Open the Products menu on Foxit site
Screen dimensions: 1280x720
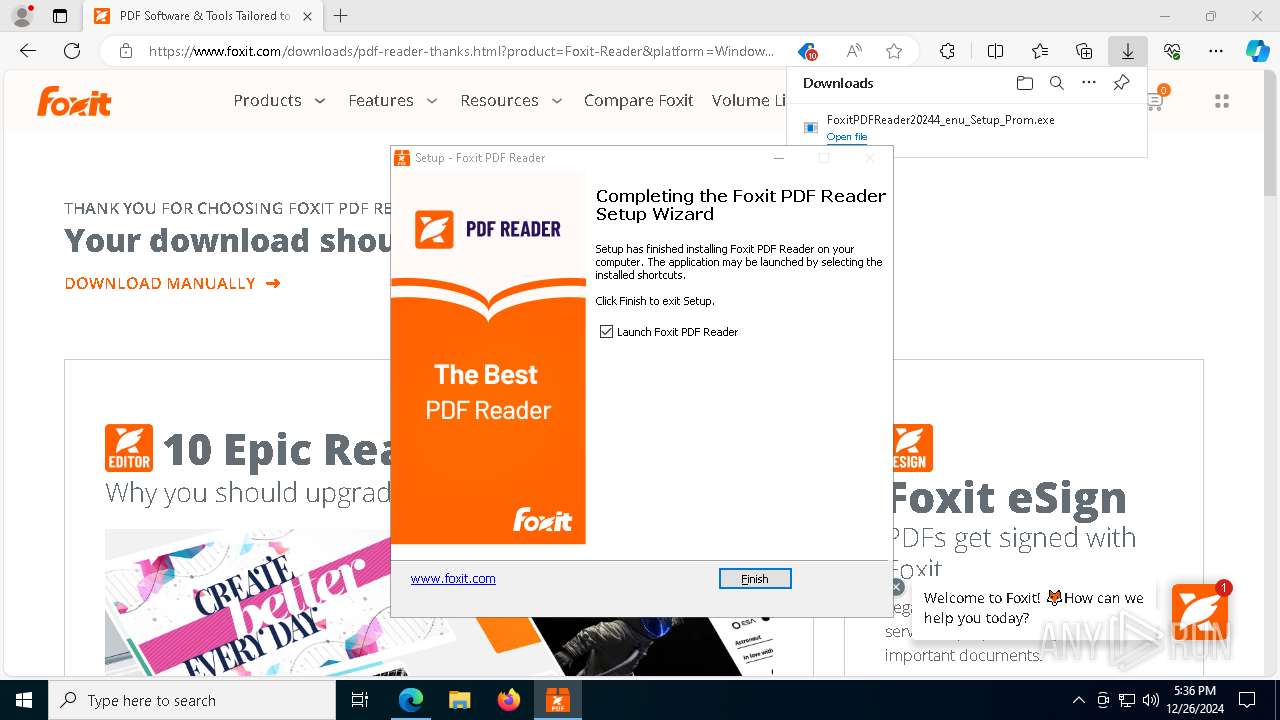tap(267, 100)
